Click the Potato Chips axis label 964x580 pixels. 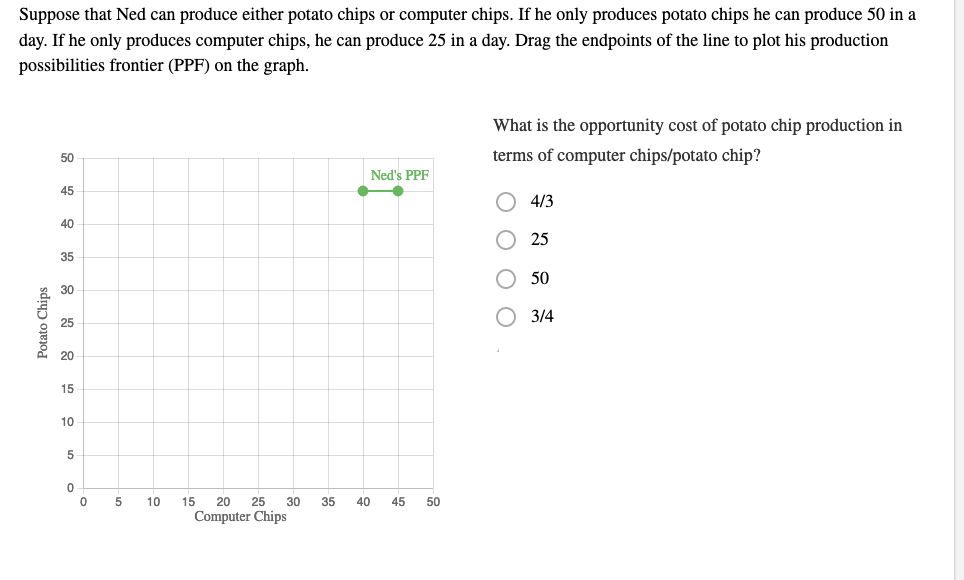[42, 320]
